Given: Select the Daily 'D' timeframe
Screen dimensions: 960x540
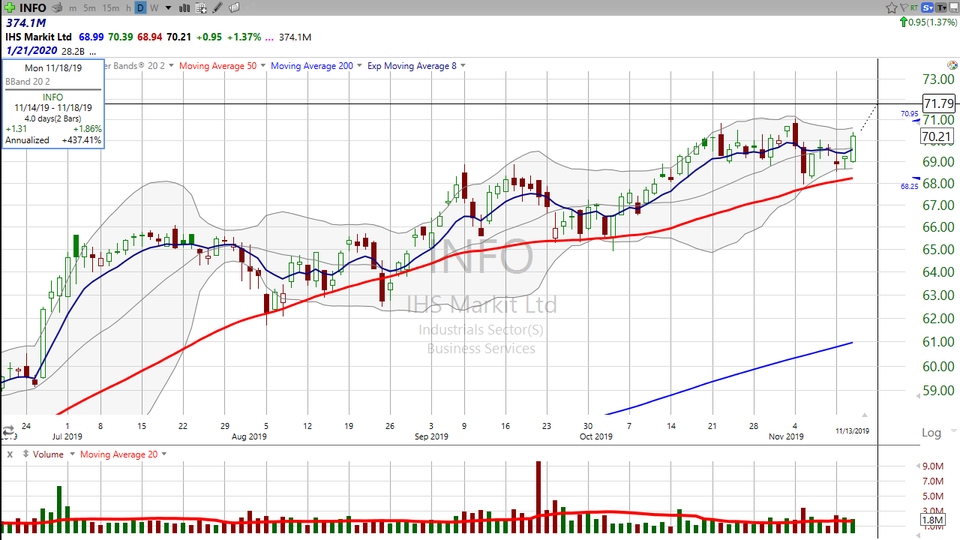Looking at the screenshot, I should click(x=140, y=8).
